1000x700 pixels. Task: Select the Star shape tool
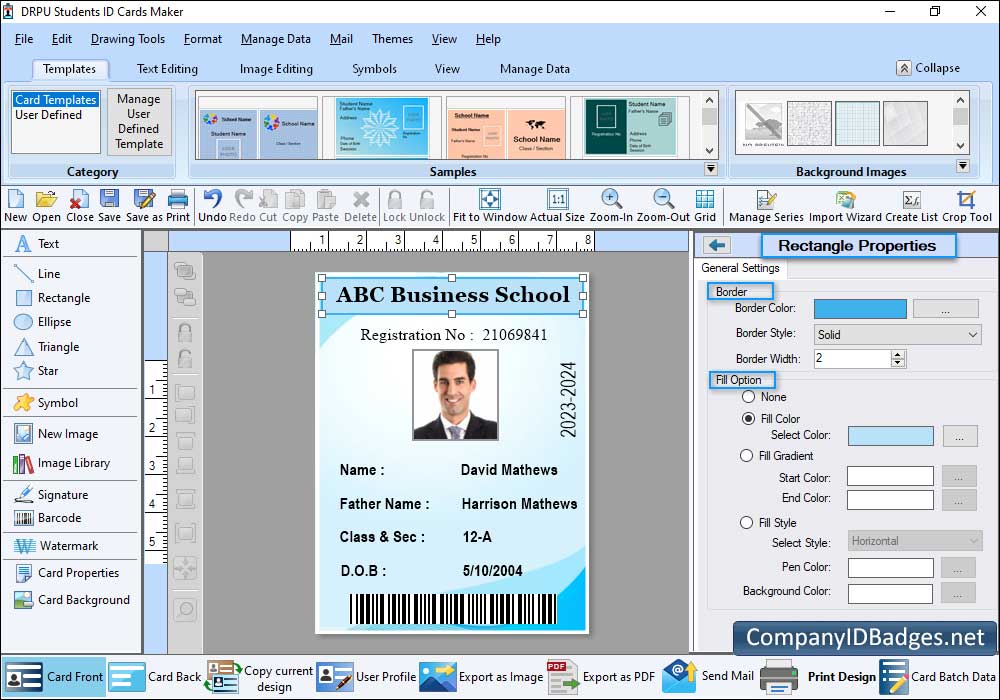[x=36, y=371]
